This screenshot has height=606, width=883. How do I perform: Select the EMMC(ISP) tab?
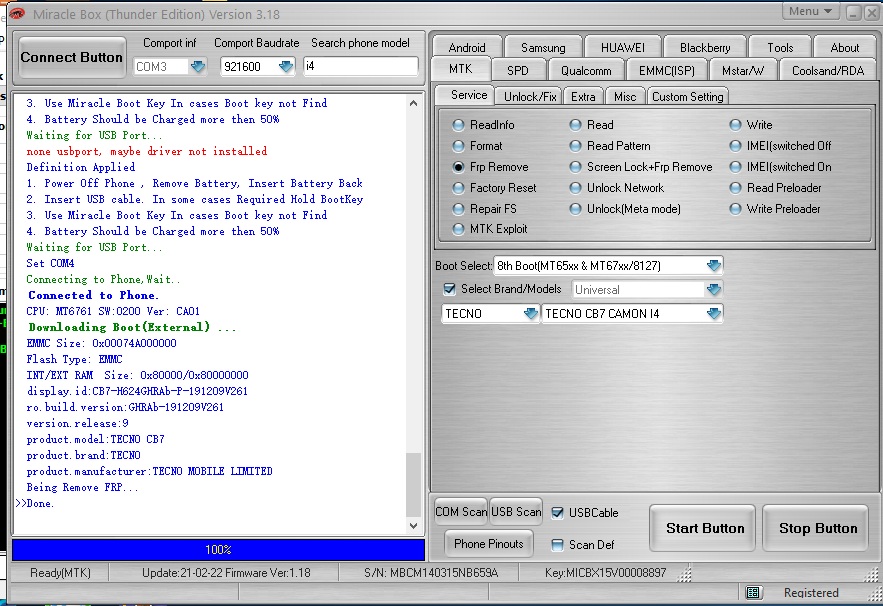click(x=666, y=71)
